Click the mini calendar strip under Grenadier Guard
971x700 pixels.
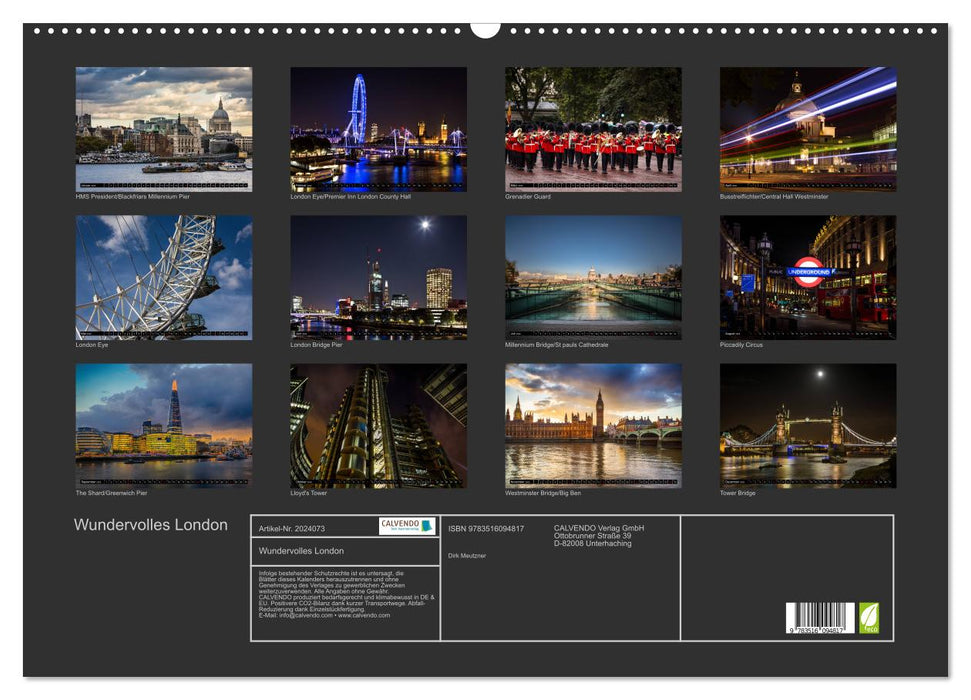click(593, 183)
